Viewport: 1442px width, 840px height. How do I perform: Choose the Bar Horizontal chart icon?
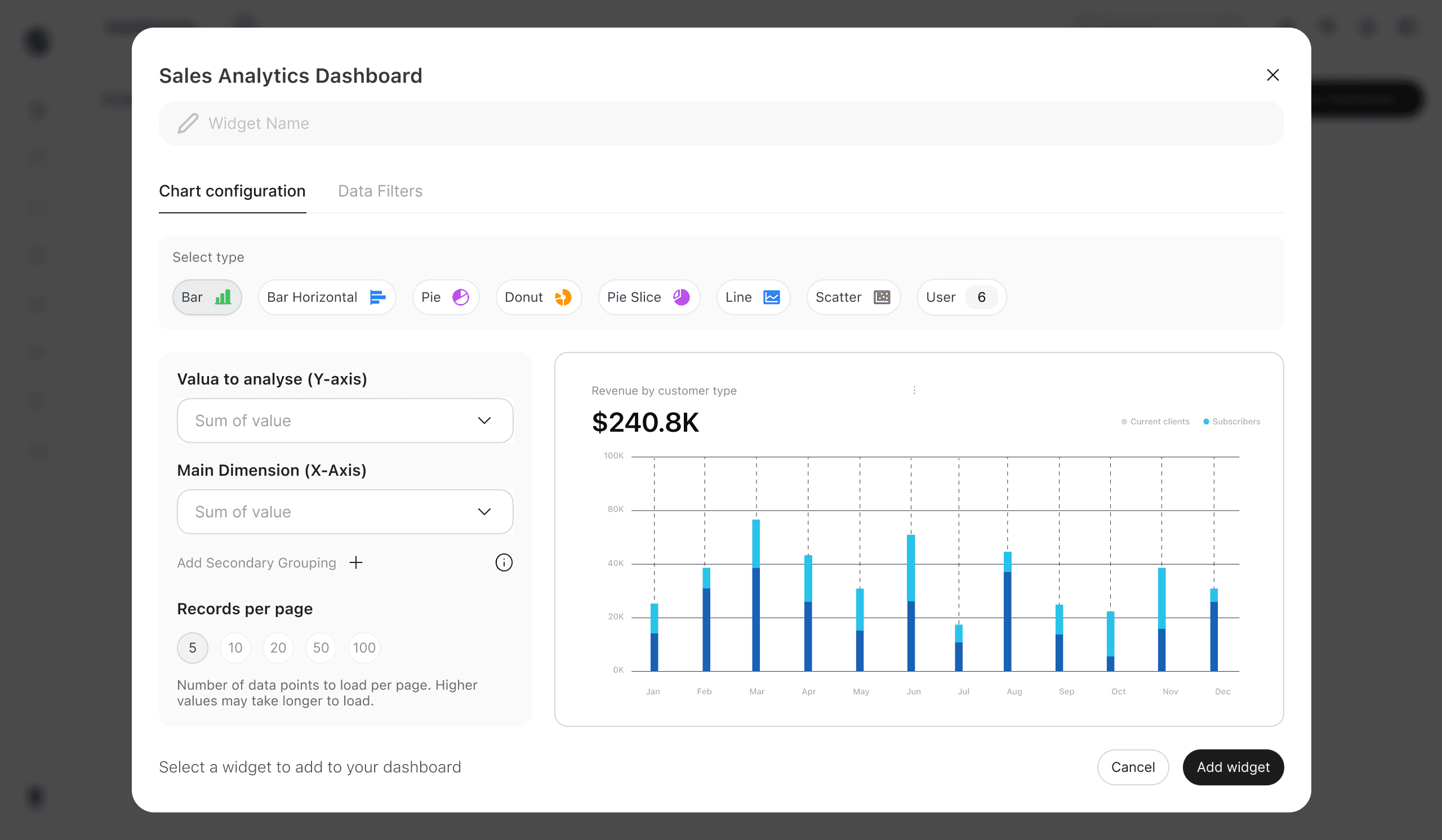tap(377, 297)
